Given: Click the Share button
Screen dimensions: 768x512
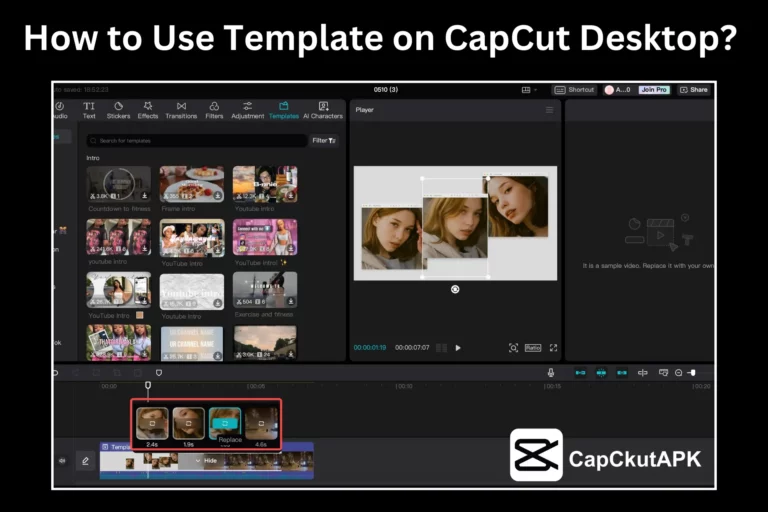Looking at the screenshot, I should pos(694,90).
